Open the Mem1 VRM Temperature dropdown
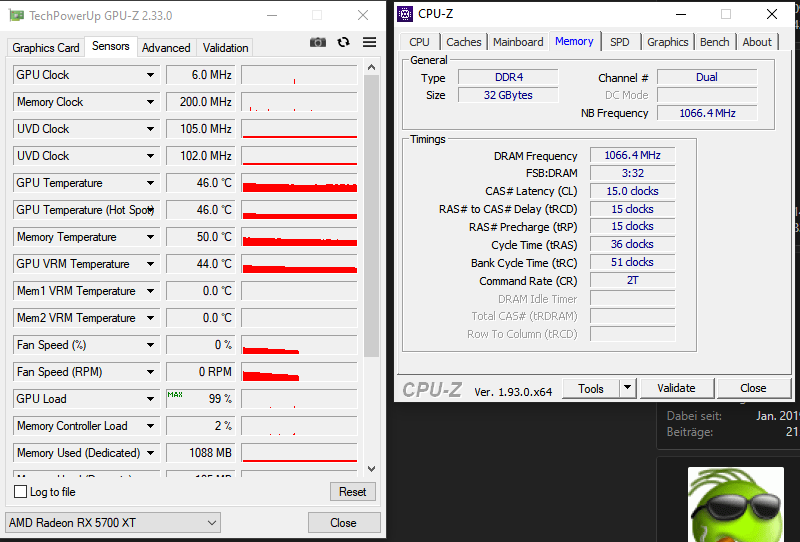The height and width of the screenshot is (542, 800). click(150, 291)
